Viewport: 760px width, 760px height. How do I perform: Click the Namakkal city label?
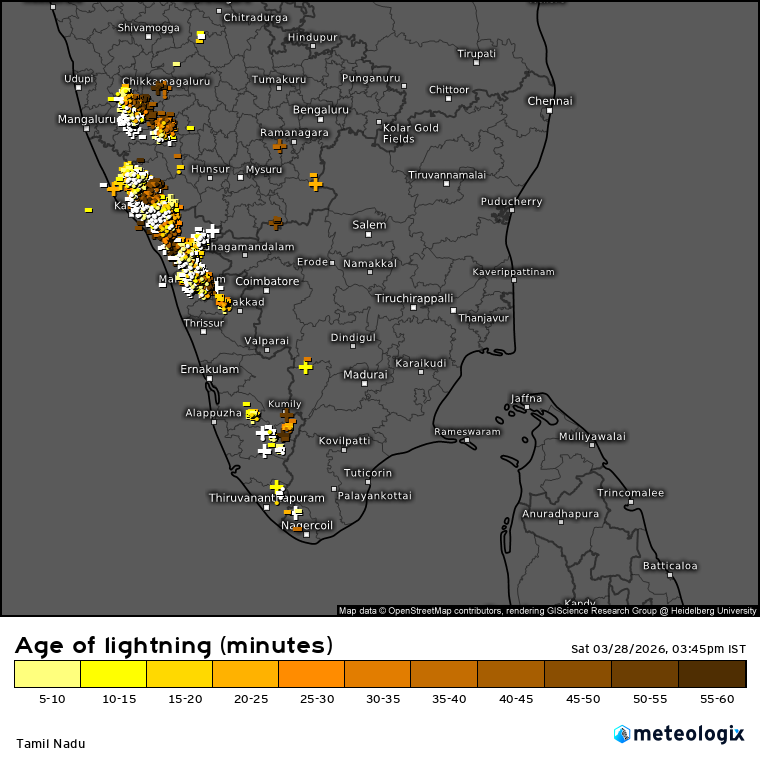click(370, 264)
